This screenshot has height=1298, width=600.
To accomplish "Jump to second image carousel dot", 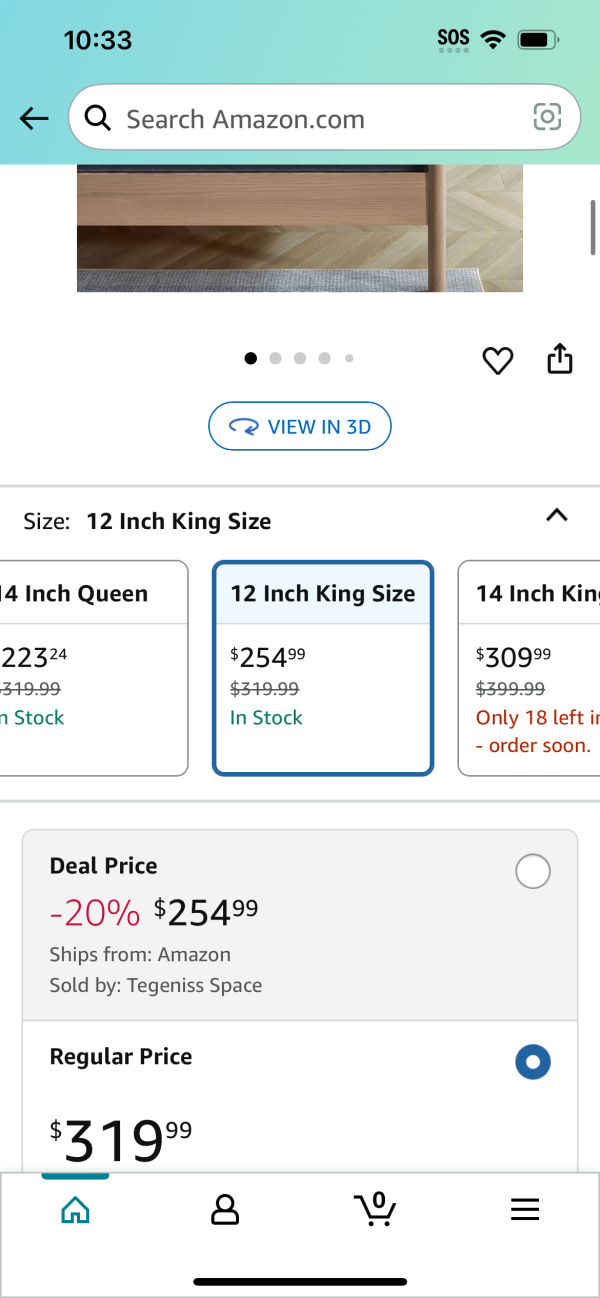I will pyautogui.click(x=275, y=358).
